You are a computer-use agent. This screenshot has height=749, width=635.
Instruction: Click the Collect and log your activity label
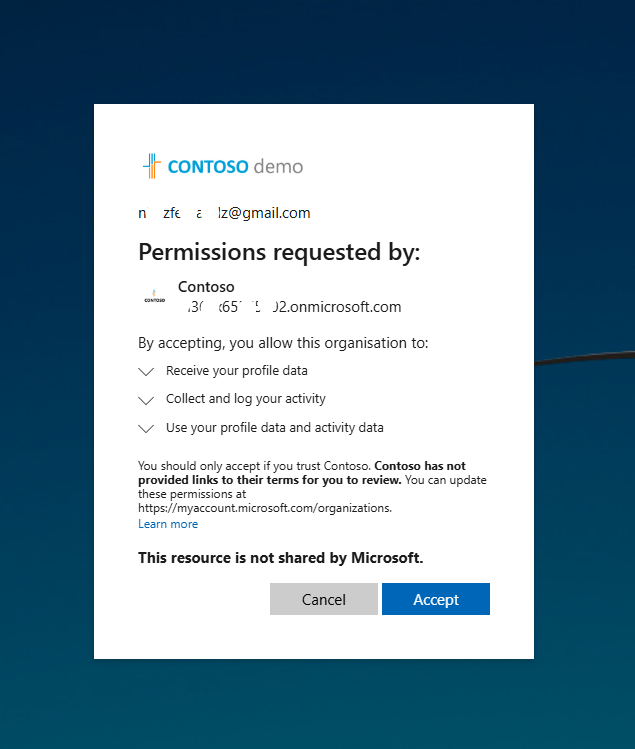[246, 399]
